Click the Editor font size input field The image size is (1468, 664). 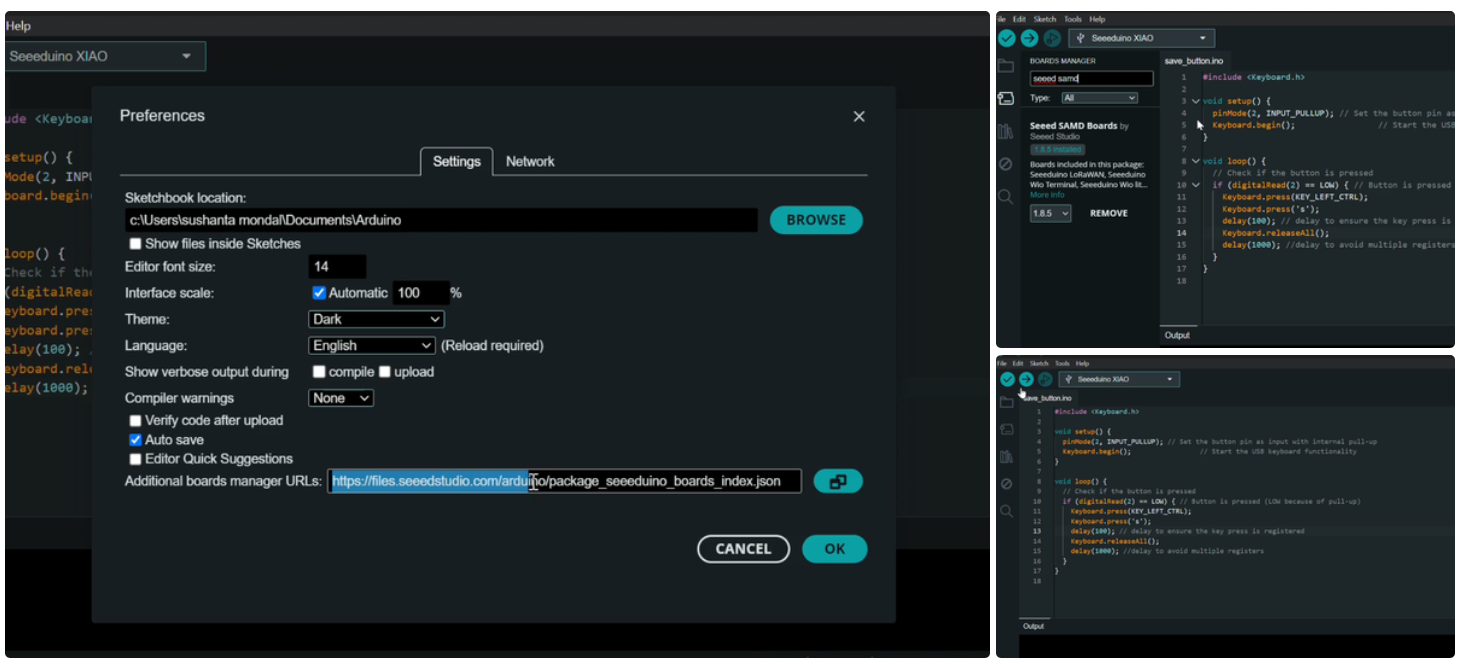coord(337,267)
